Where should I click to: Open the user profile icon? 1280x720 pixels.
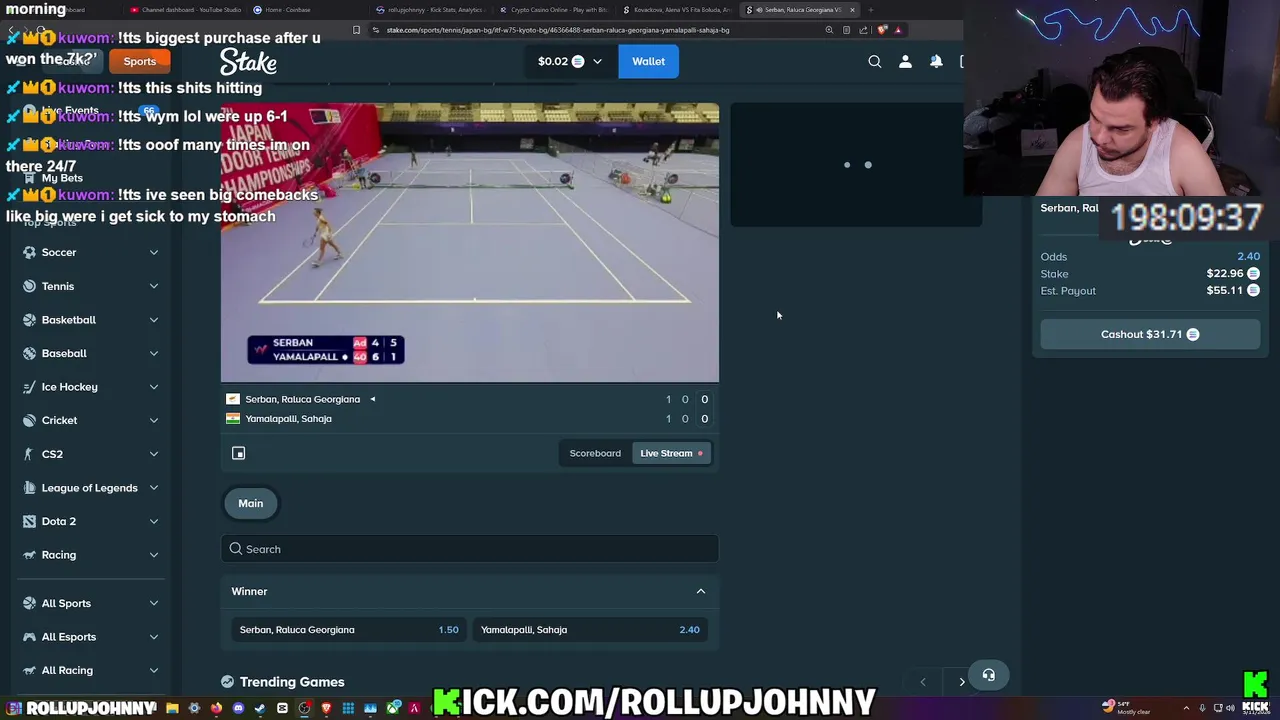pyautogui.click(x=905, y=61)
